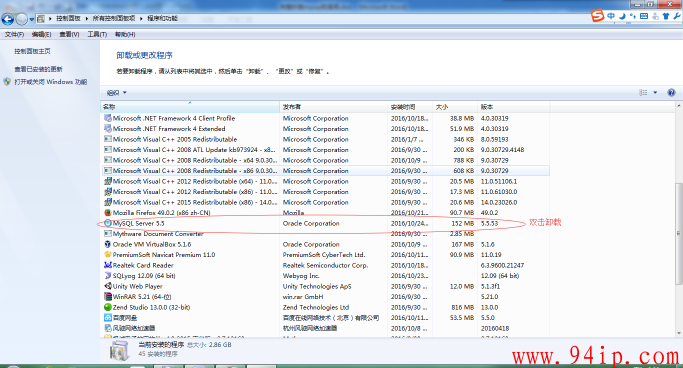Open the 组织 dropdown

[x=117, y=93]
